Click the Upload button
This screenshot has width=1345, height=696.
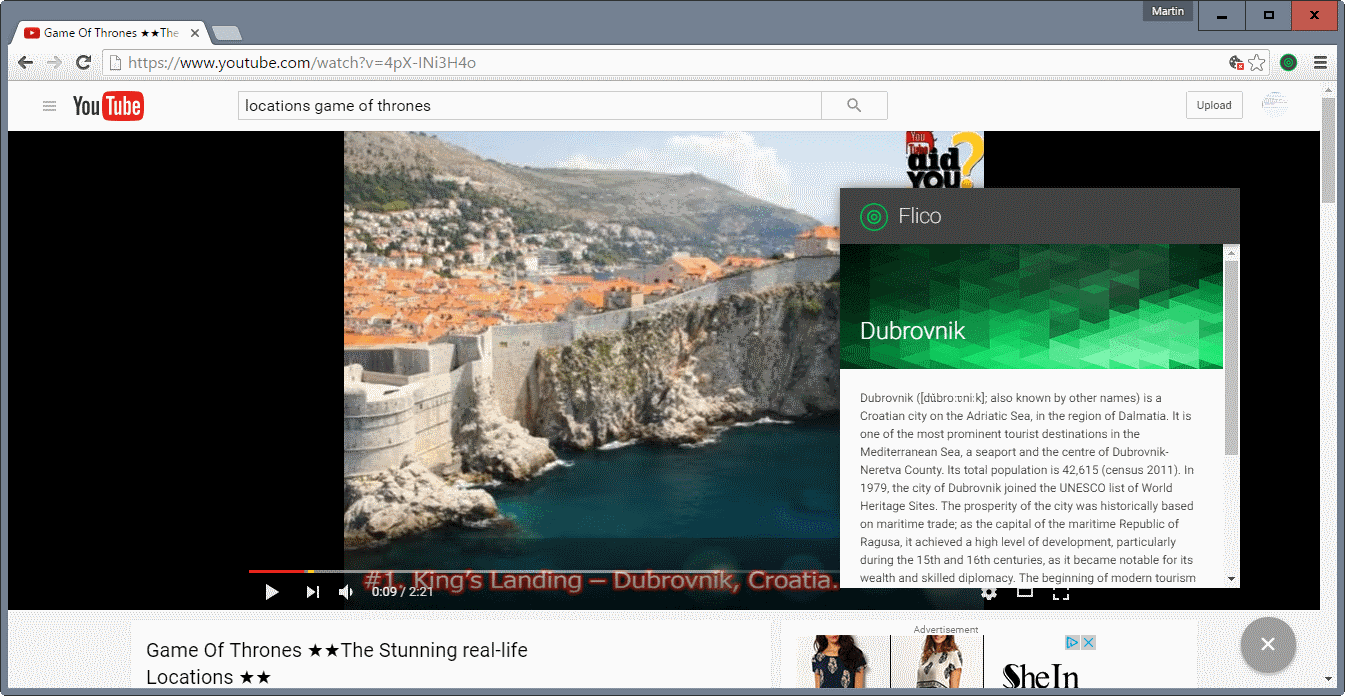pos(1214,105)
